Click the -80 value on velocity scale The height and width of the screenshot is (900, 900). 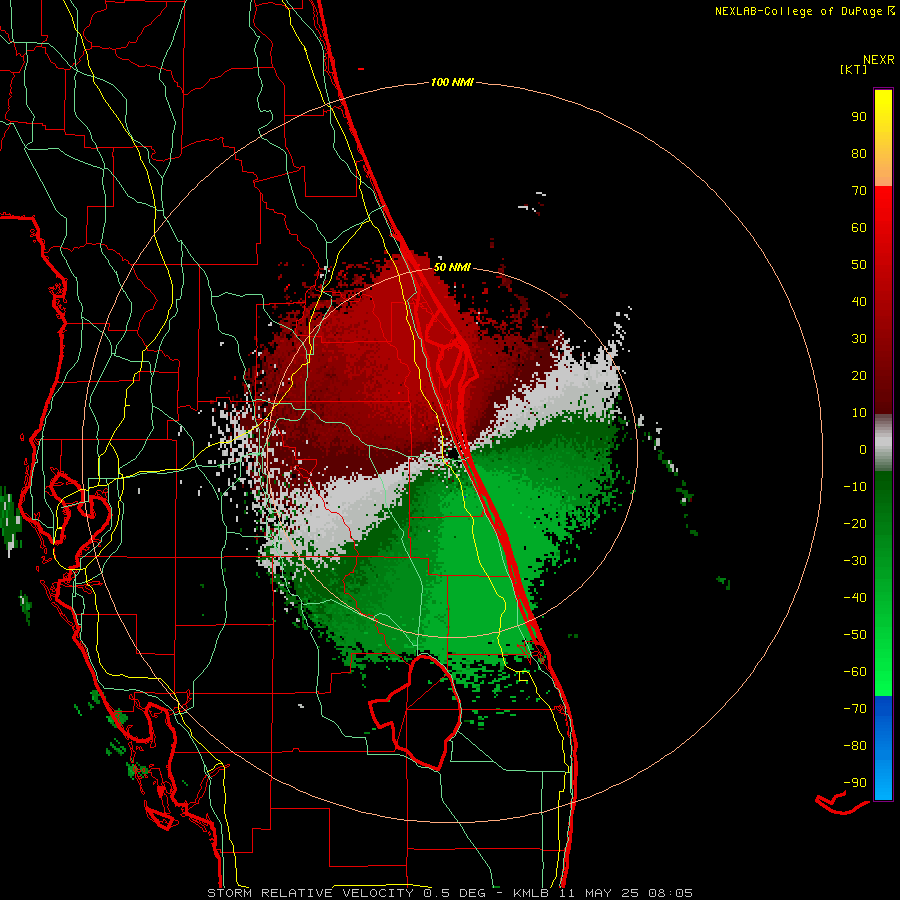[855, 746]
